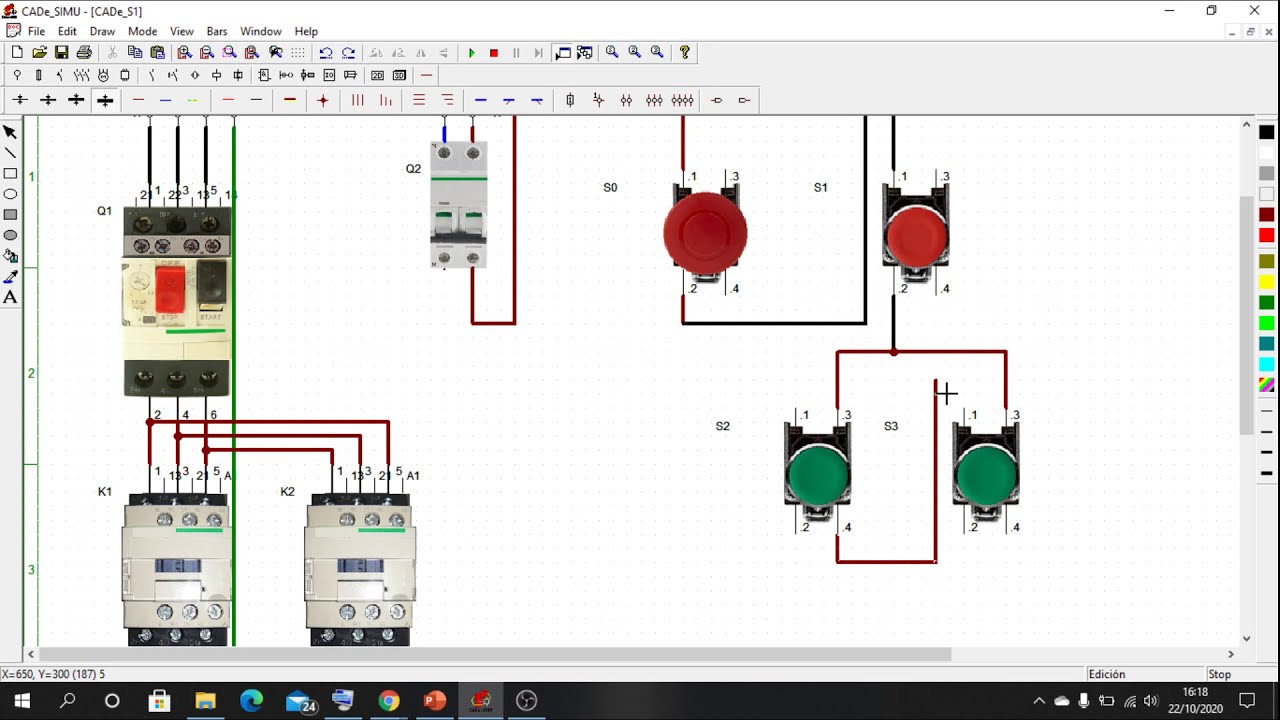Image resolution: width=1280 pixels, height=720 pixels.
Task: Open File Explorer from the taskbar
Action: [205, 701]
